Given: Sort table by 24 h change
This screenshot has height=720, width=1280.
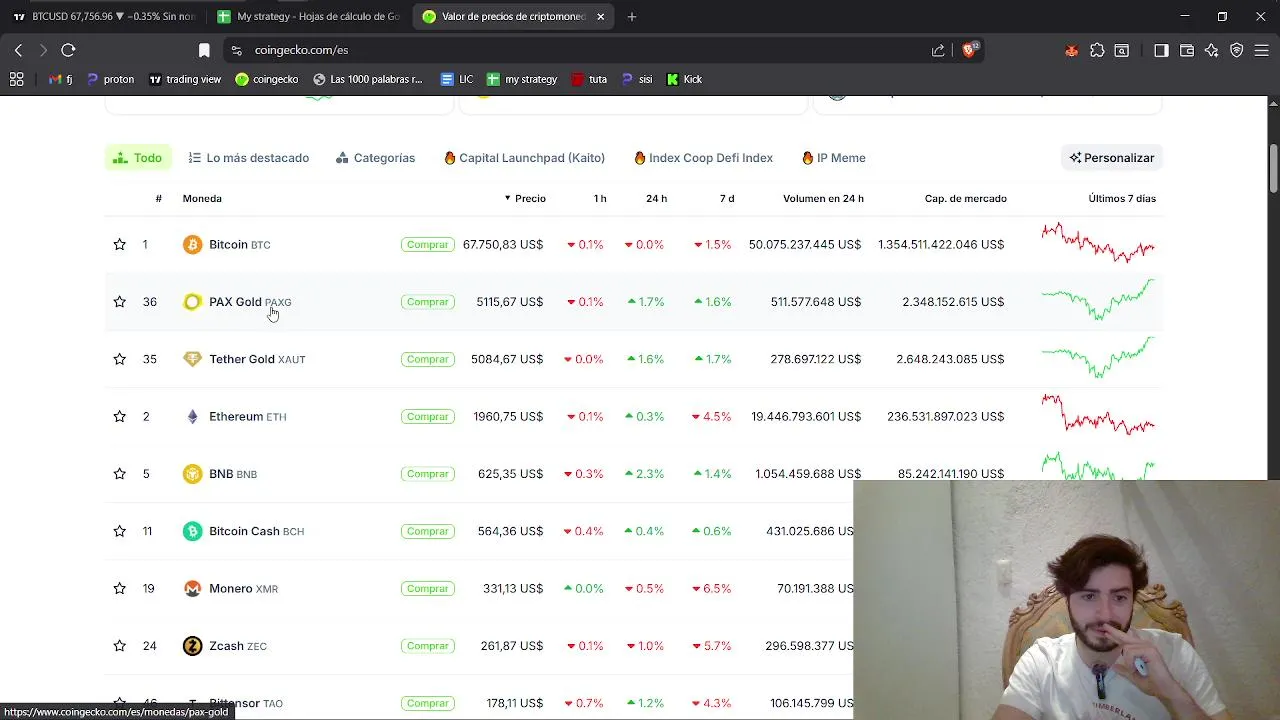Looking at the screenshot, I should pos(656,198).
